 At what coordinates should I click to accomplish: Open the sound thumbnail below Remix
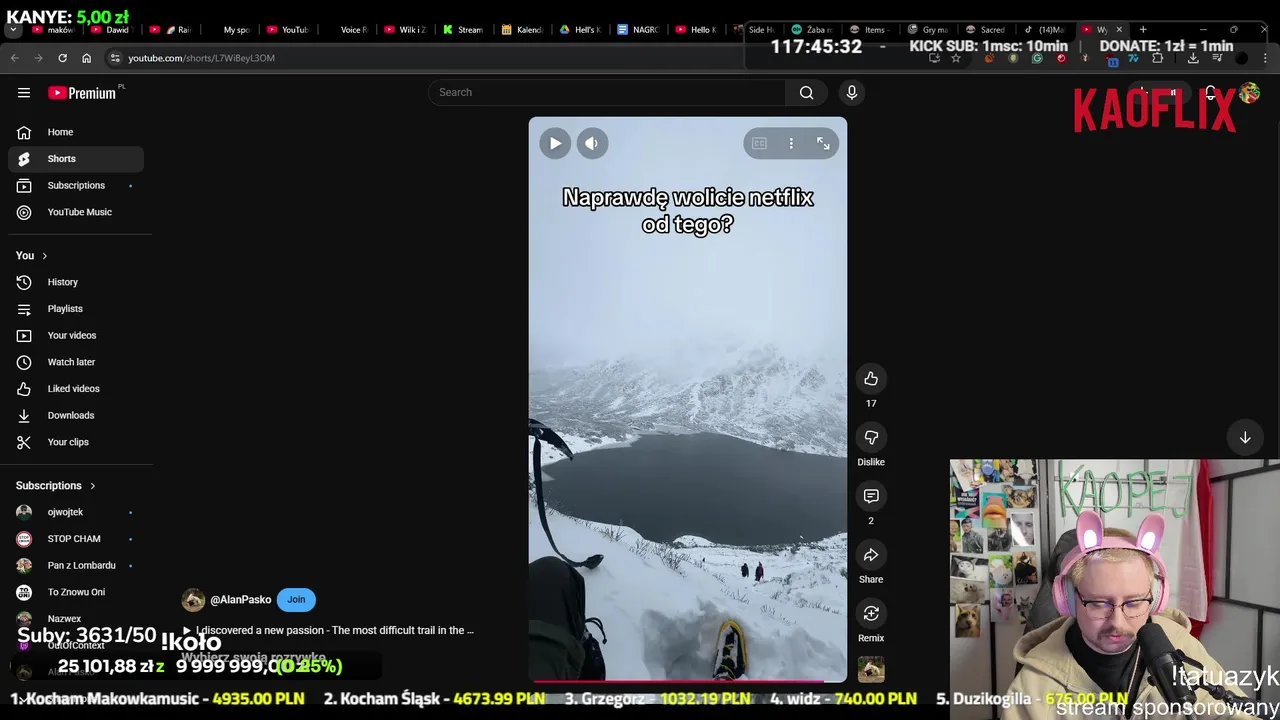point(871,669)
